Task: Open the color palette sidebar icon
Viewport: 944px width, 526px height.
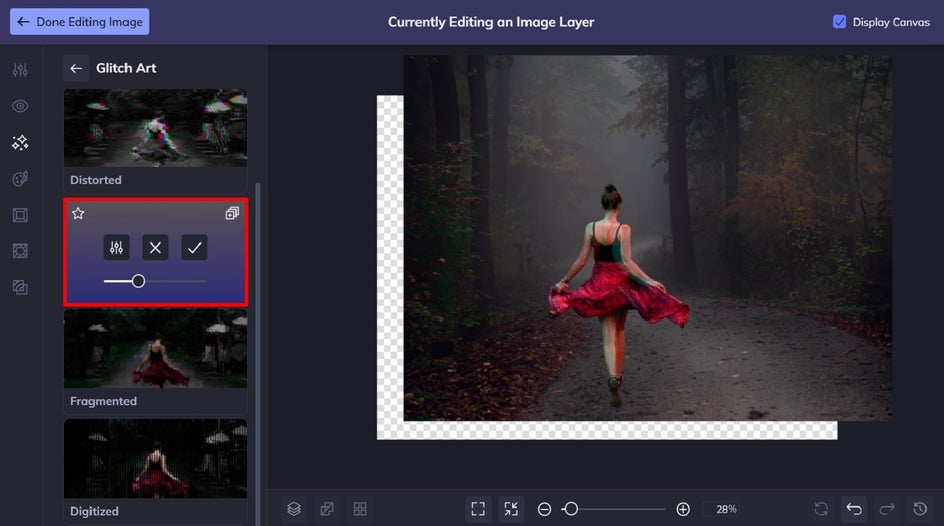Action: pos(20,179)
